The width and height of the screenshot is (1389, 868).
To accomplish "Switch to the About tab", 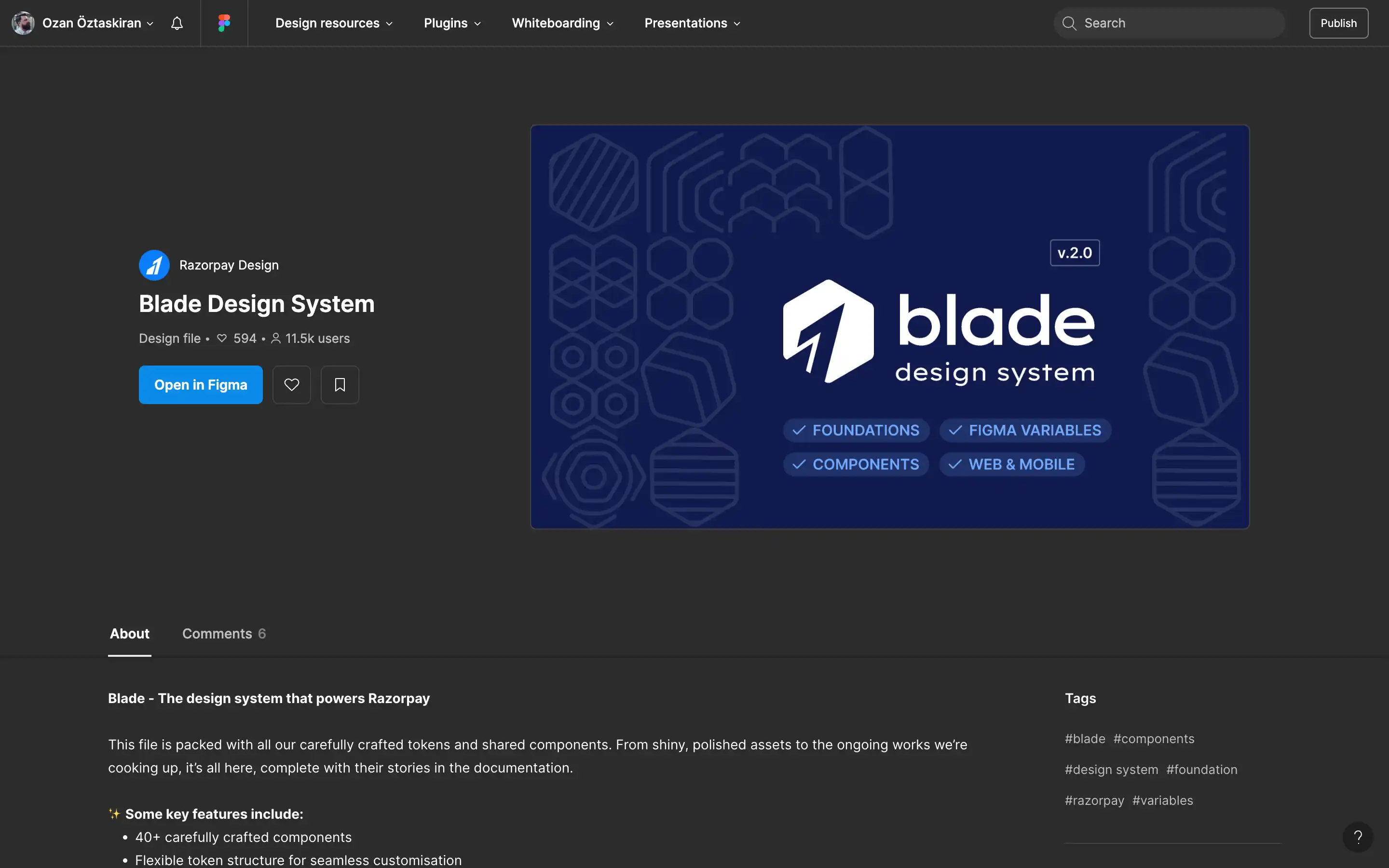I will 130,634.
